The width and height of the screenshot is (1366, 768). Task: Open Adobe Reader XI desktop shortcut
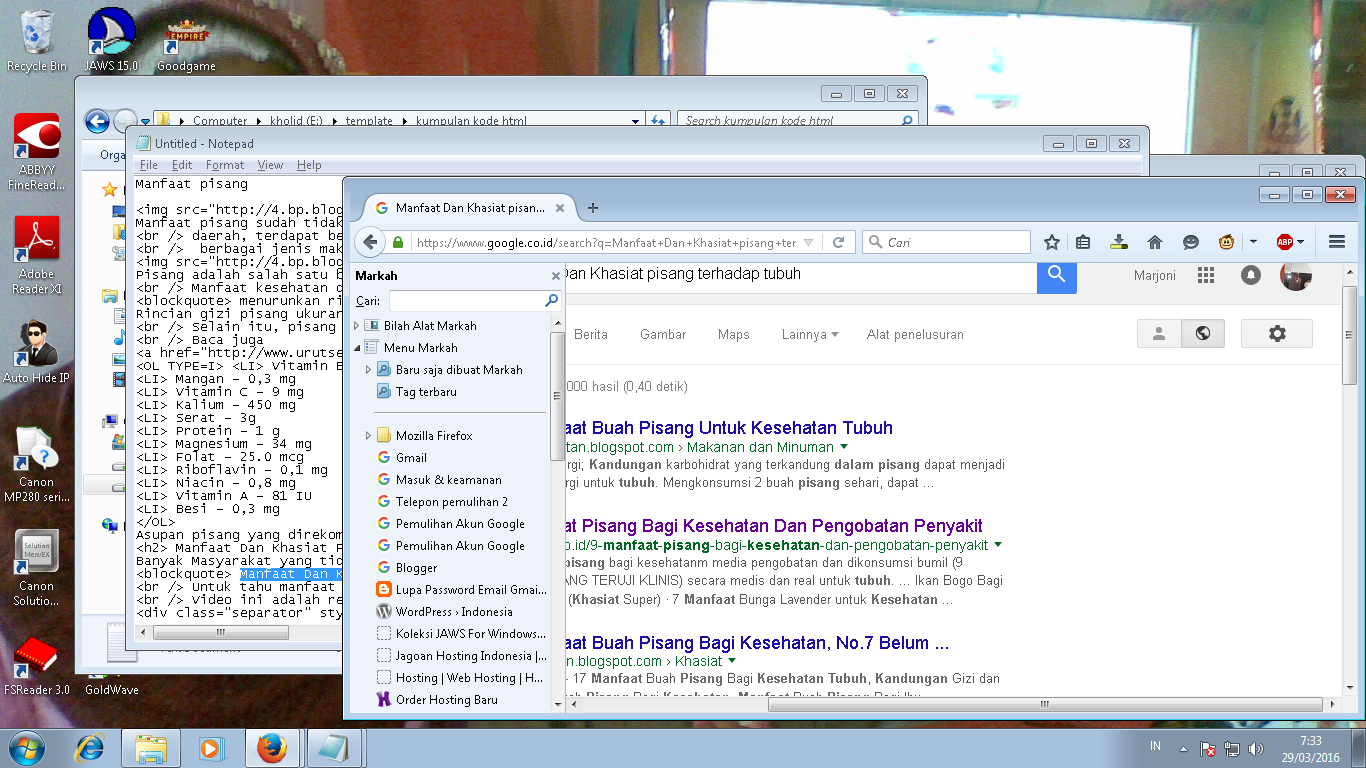(x=37, y=254)
